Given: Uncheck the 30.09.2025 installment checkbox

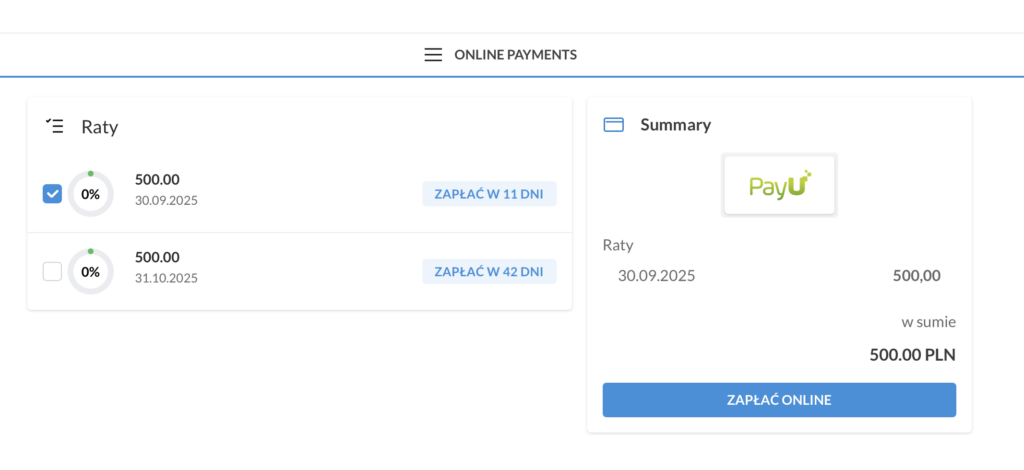Looking at the screenshot, I should (x=52, y=194).
